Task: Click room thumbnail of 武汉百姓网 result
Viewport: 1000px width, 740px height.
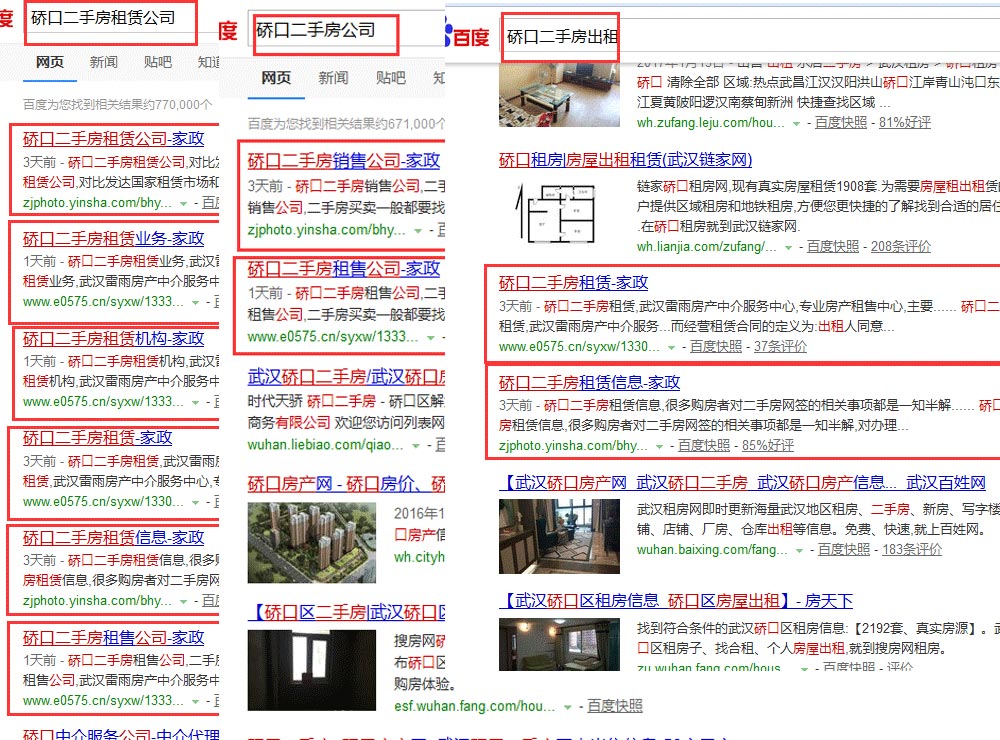Action: pyautogui.click(x=559, y=536)
